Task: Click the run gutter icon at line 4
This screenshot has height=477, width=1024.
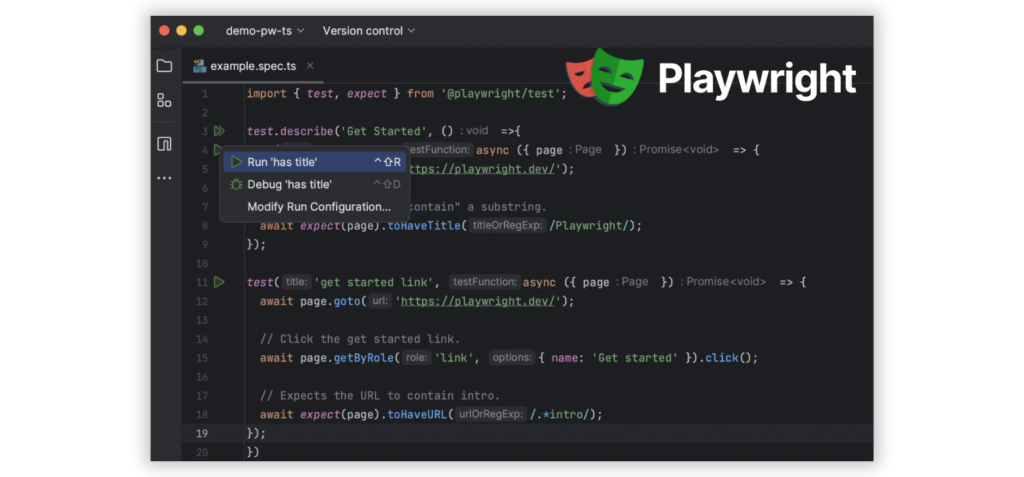Action: tap(218, 150)
